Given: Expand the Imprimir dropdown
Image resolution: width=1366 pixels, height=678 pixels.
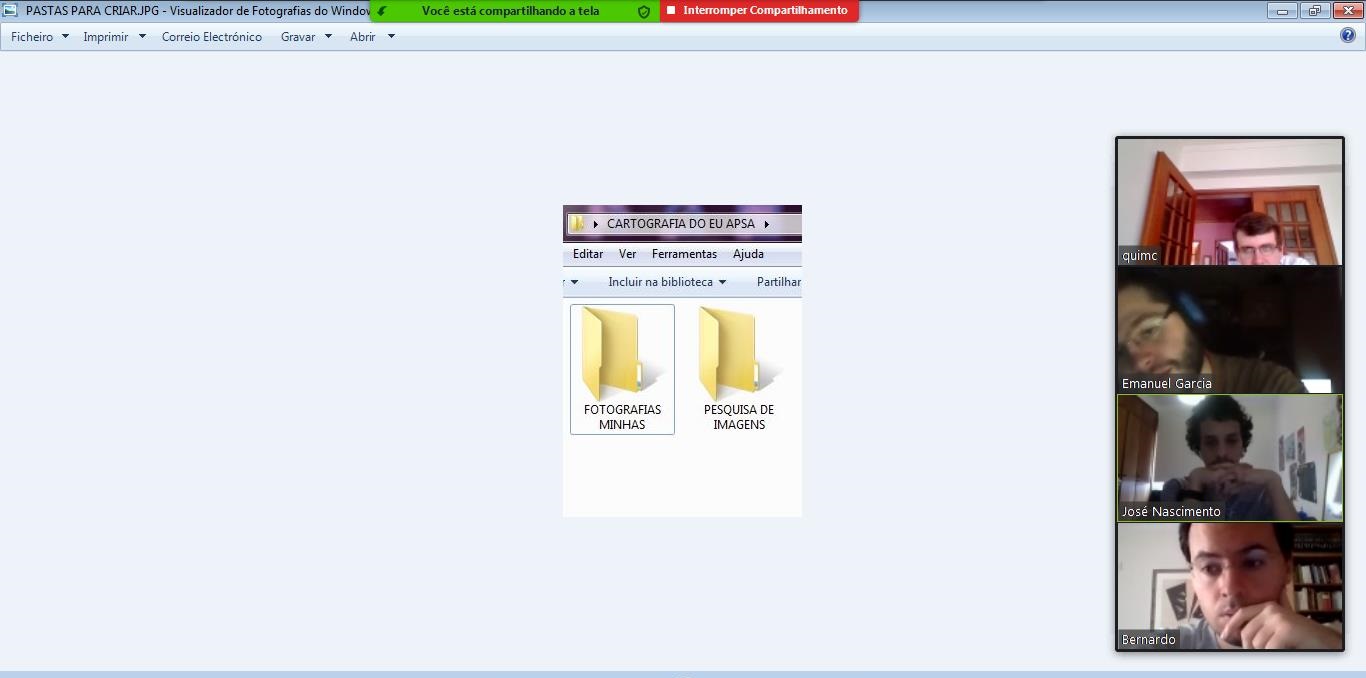Looking at the screenshot, I should (x=114, y=37).
